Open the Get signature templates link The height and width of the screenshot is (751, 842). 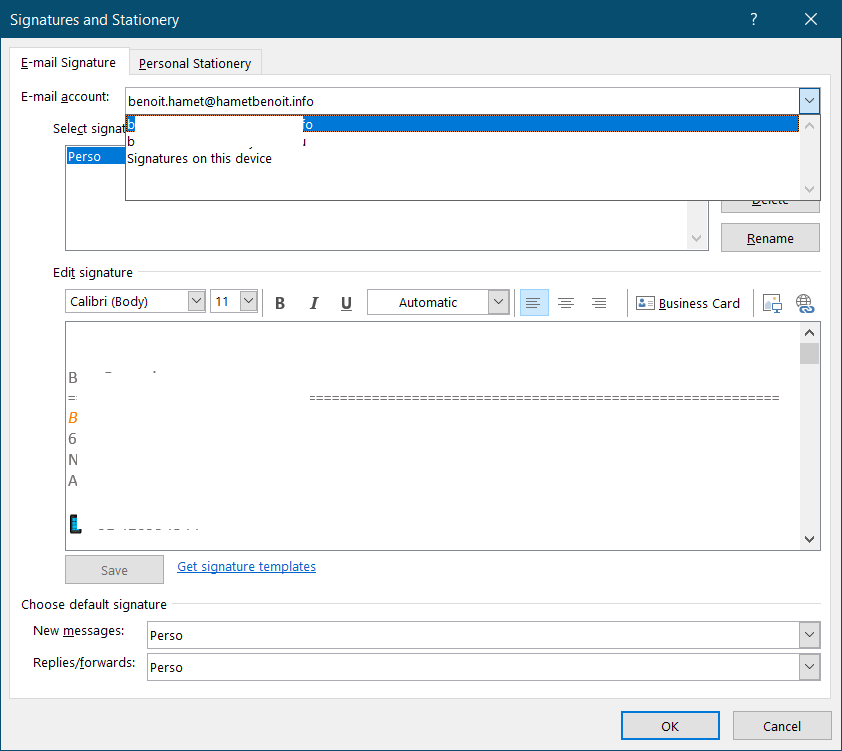246,567
